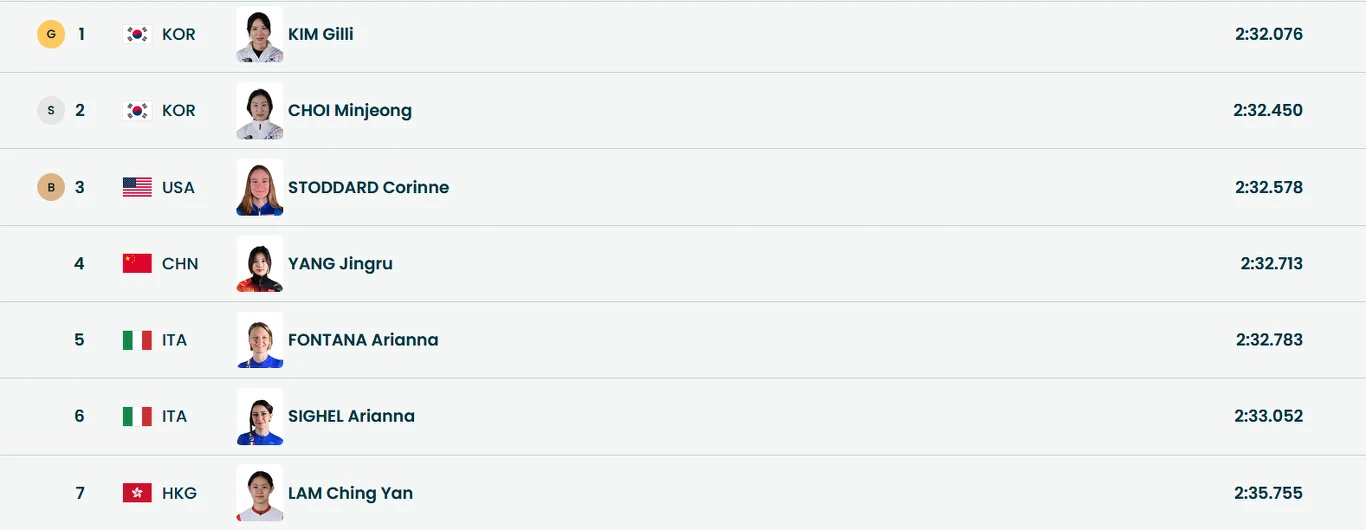
Task: Open YANG Jingru's athlete photo
Action: click(x=260, y=264)
